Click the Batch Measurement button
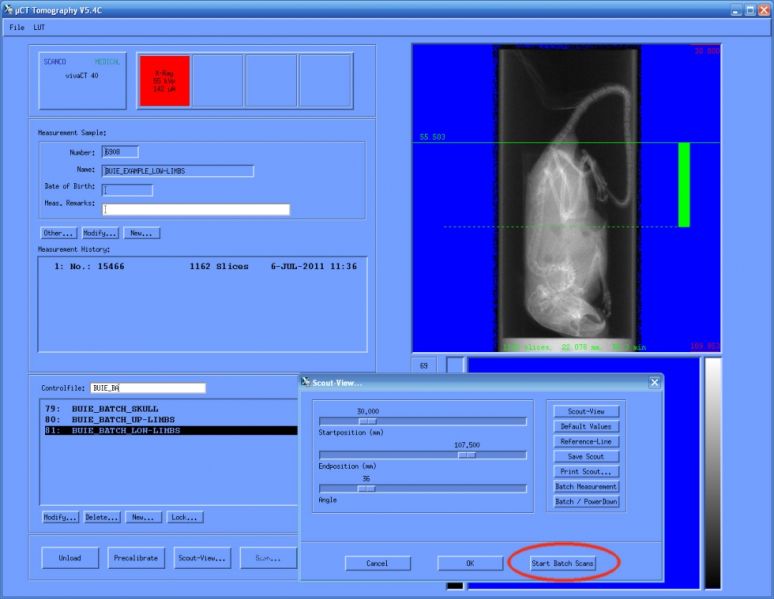 [x=586, y=487]
